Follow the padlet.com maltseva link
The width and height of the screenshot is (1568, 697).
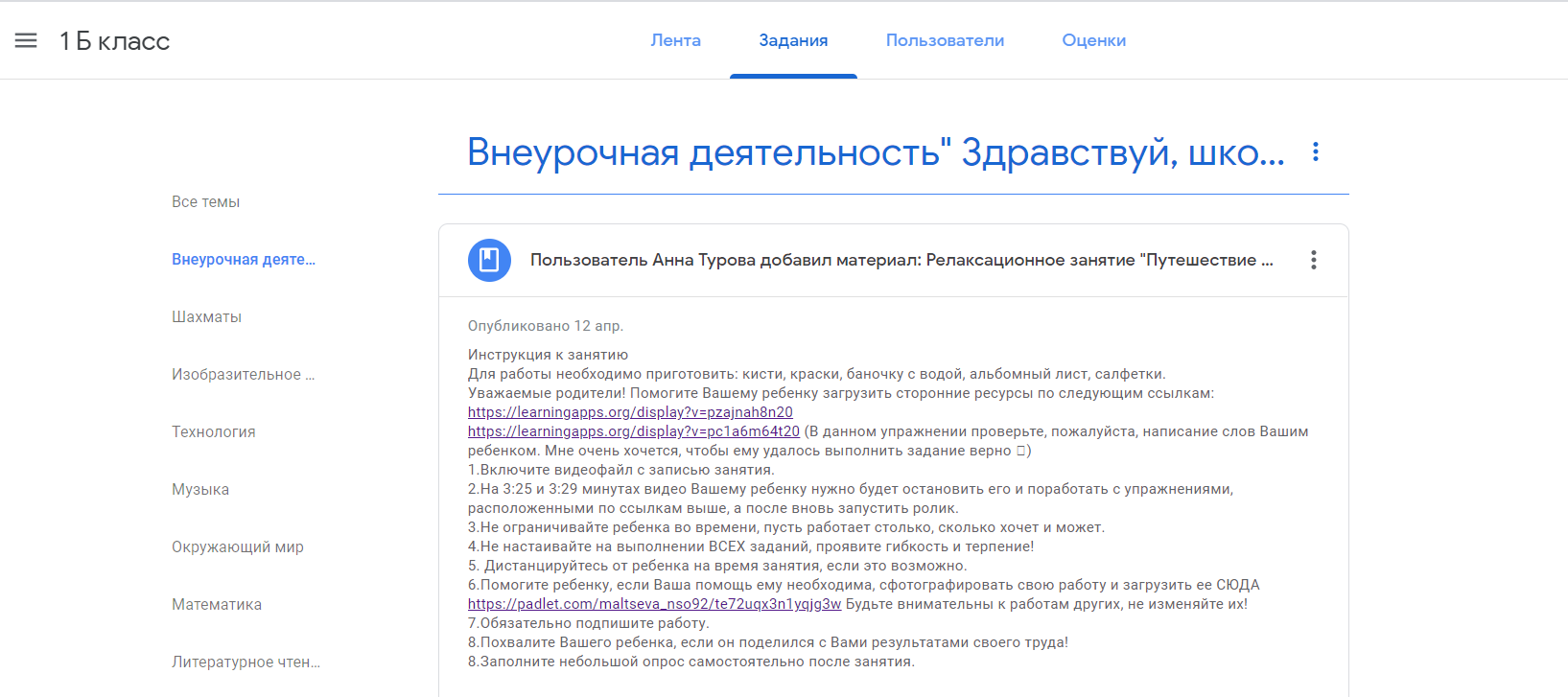(x=654, y=604)
